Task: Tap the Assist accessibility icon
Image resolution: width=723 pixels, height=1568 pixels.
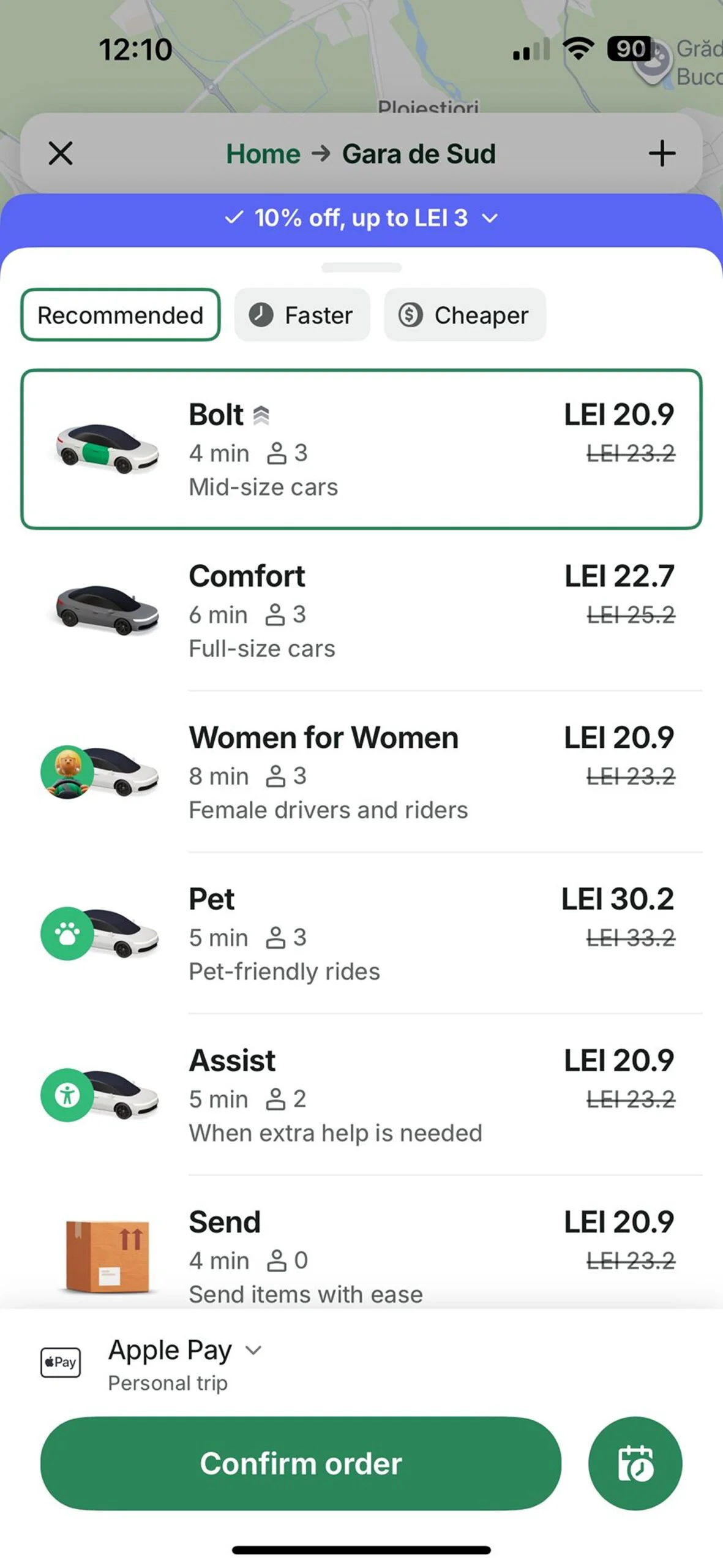Action: coord(67,1095)
